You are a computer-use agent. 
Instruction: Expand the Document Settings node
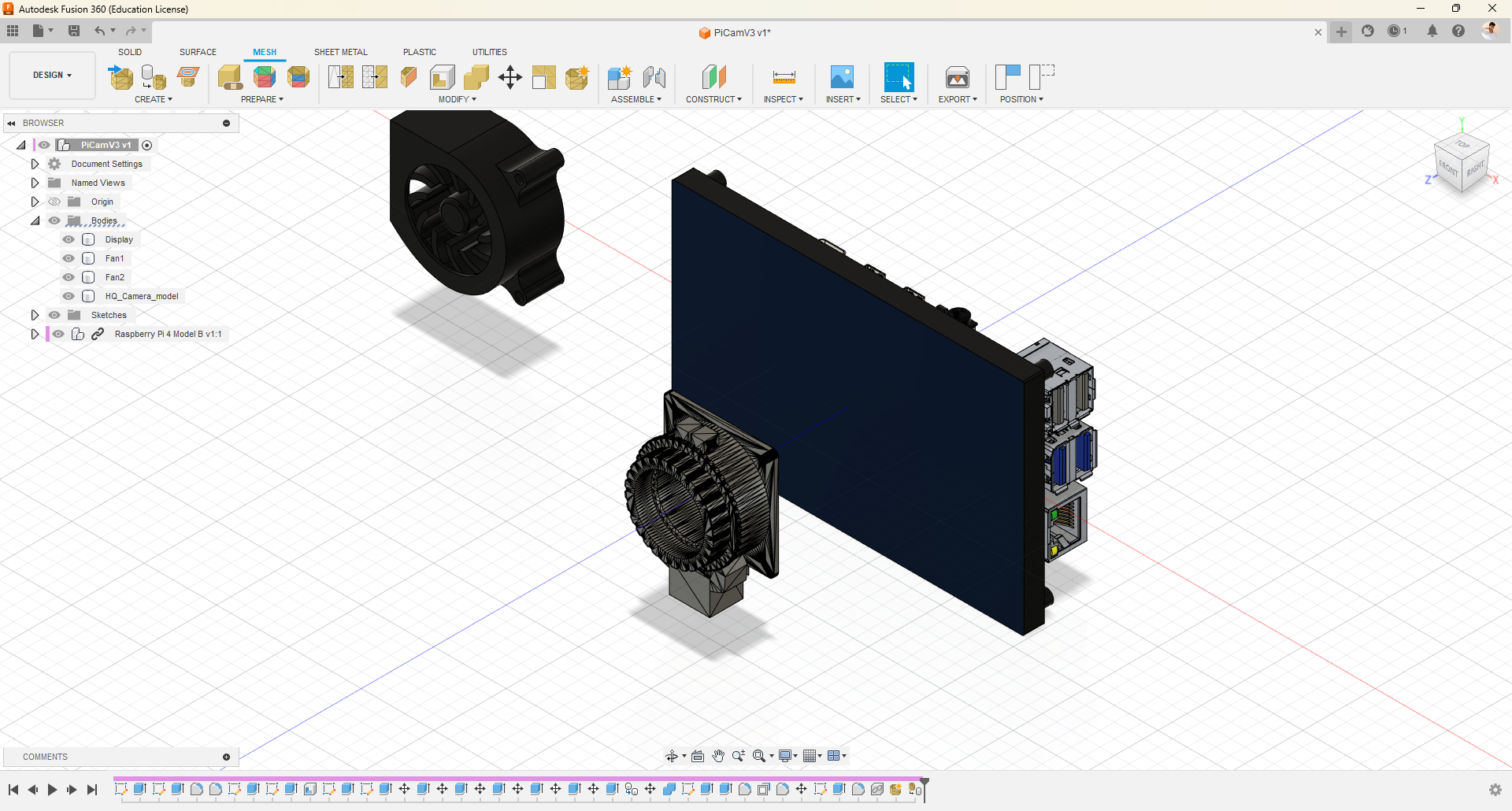click(35, 164)
